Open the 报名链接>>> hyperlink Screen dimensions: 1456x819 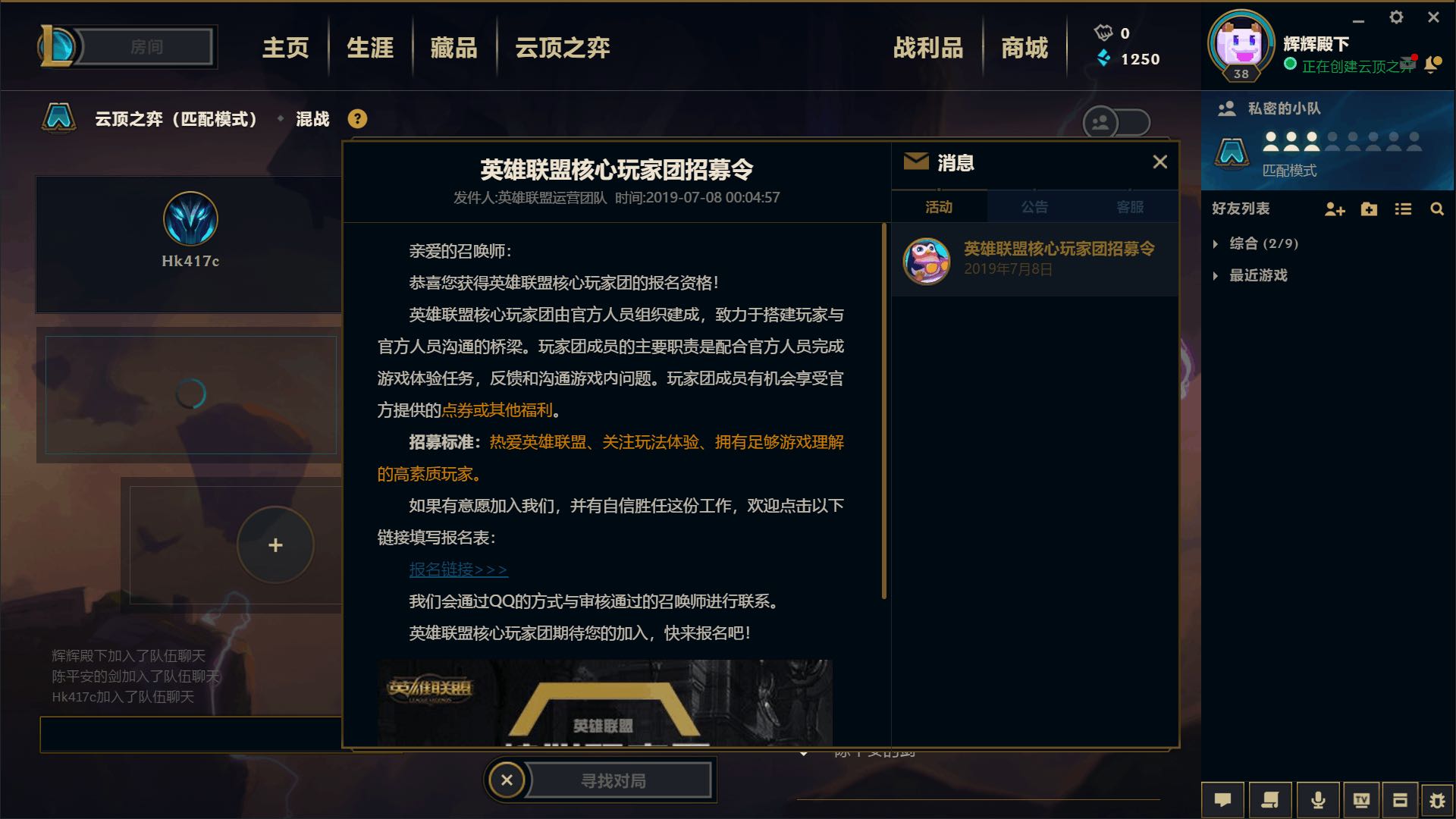pyautogui.click(x=458, y=570)
